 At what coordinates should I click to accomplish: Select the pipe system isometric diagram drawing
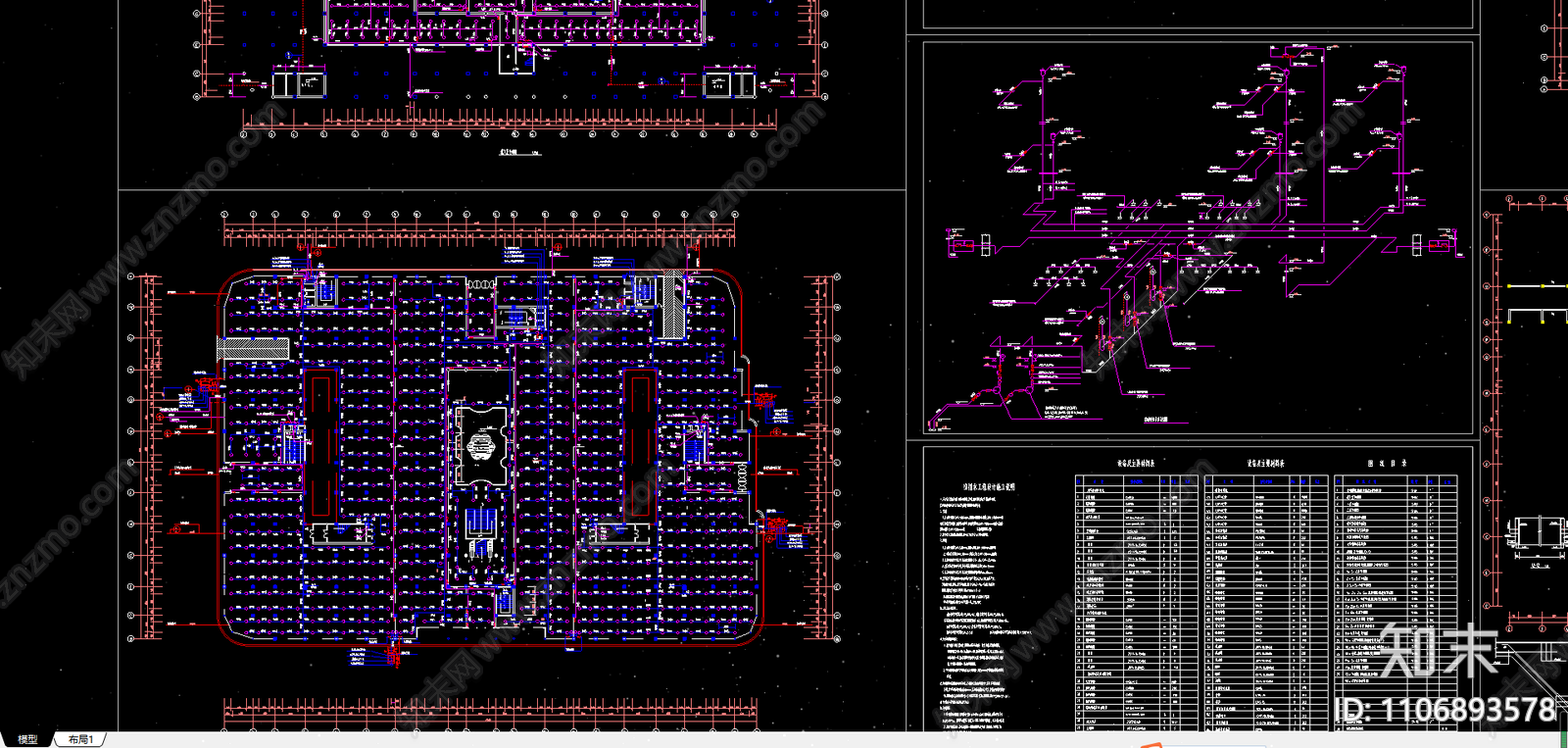pyautogui.click(x=1200, y=236)
